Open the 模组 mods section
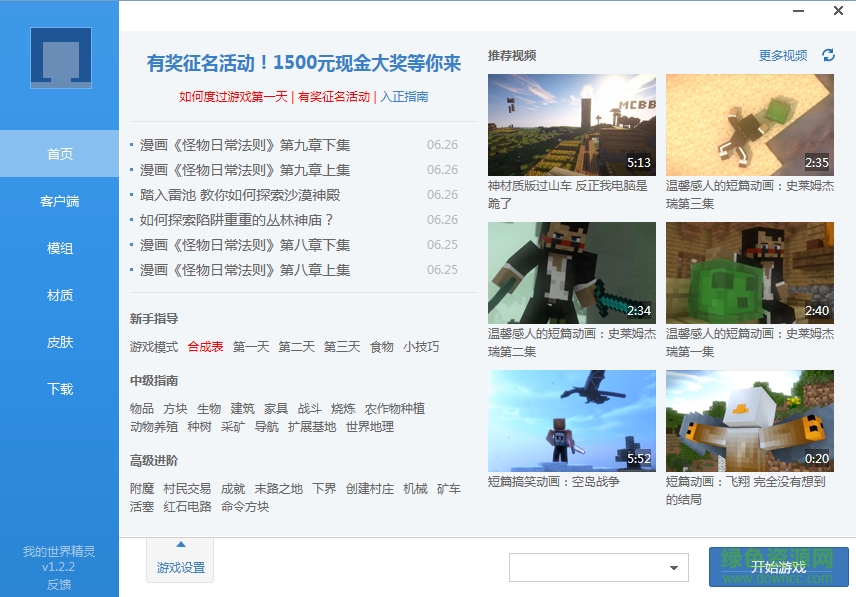Viewport: 856px width, 597px height. click(x=58, y=248)
